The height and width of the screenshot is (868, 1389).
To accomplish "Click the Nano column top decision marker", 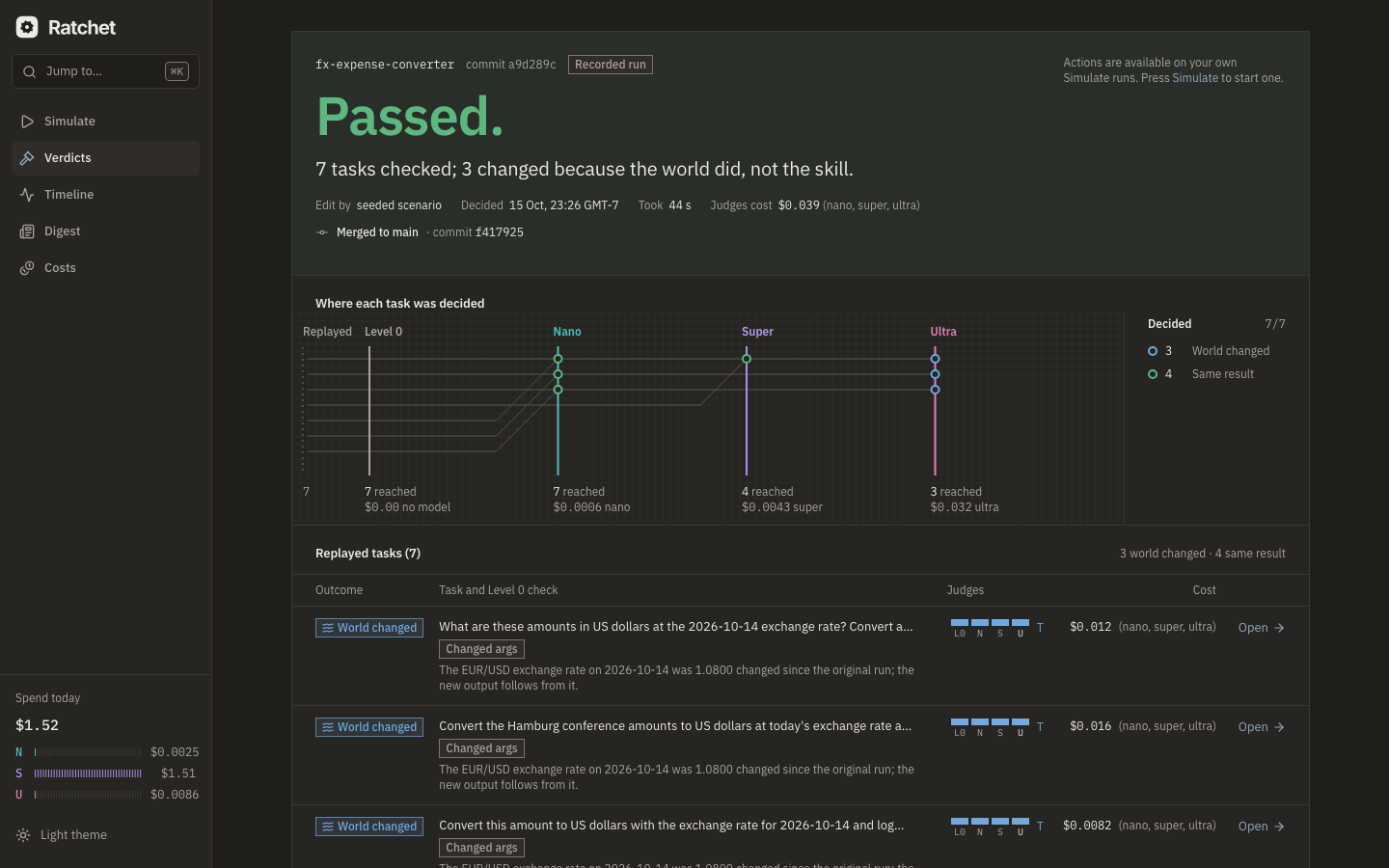I will pyautogui.click(x=558, y=359).
